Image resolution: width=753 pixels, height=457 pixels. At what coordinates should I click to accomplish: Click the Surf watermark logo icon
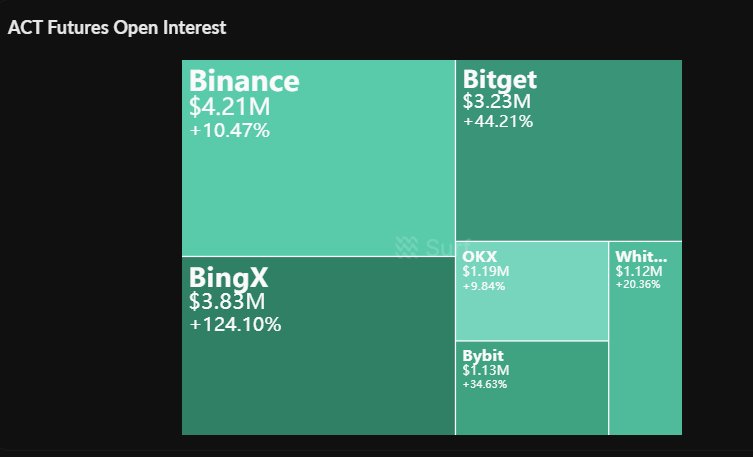coord(406,246)
